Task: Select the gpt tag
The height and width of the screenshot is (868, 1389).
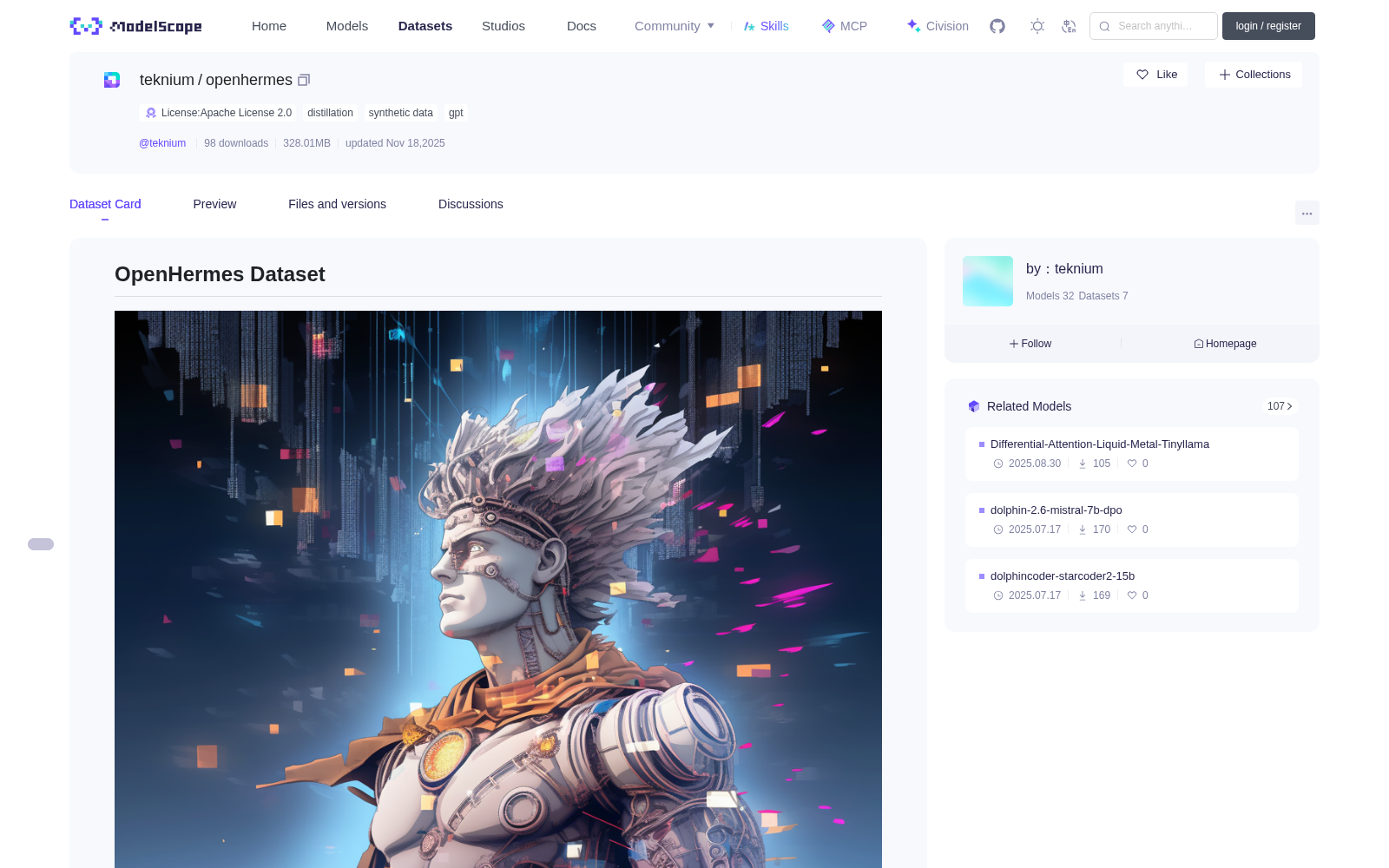Action: 456,113
